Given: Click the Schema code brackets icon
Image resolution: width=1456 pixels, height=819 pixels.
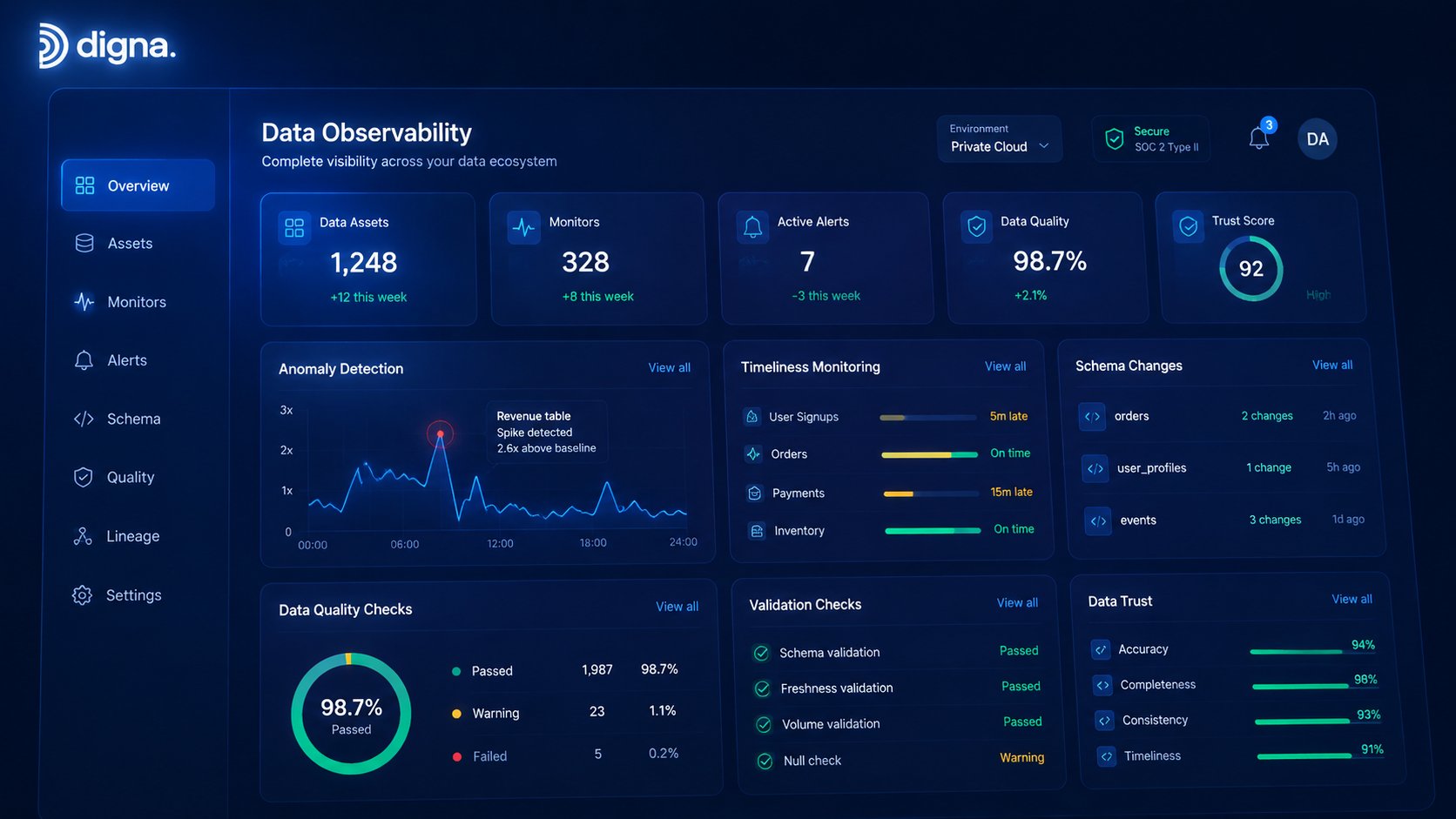Looking at the screenshot, I should pyautogui.click(x=84, y=419).
